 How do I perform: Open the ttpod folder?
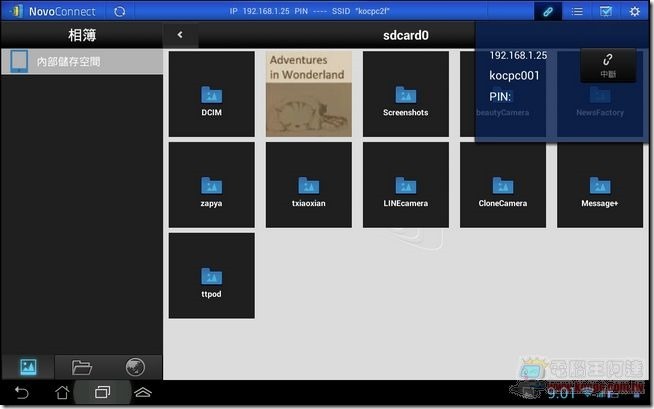[211, 276]
